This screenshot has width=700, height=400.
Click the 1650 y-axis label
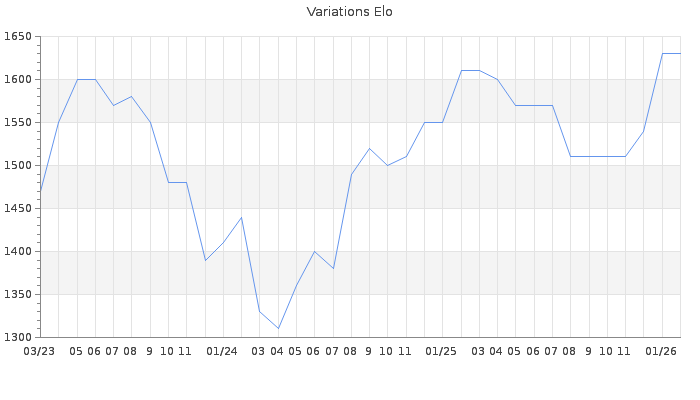17,37
